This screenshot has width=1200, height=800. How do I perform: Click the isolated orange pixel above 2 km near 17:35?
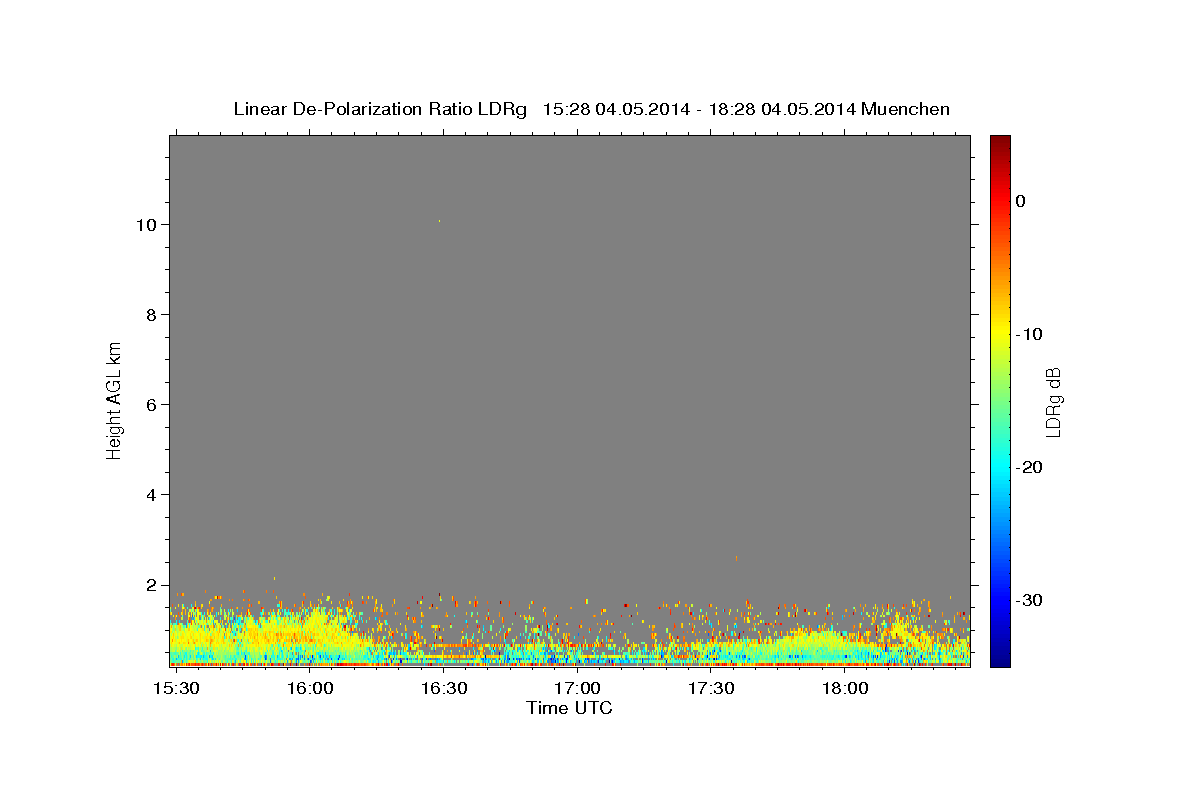click(x=737, y=558)
